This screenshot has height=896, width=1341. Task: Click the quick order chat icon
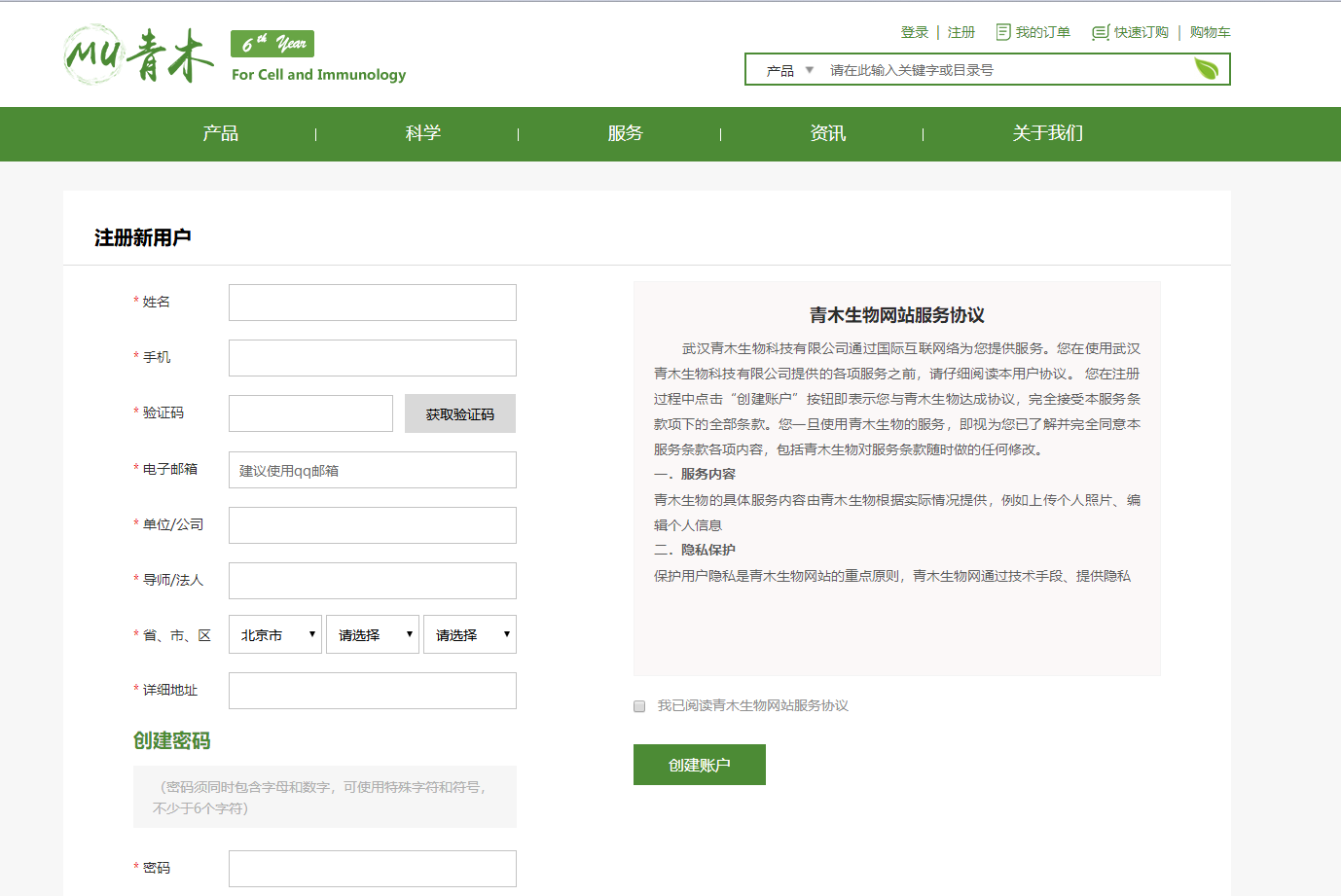[x=1100, y=33]
